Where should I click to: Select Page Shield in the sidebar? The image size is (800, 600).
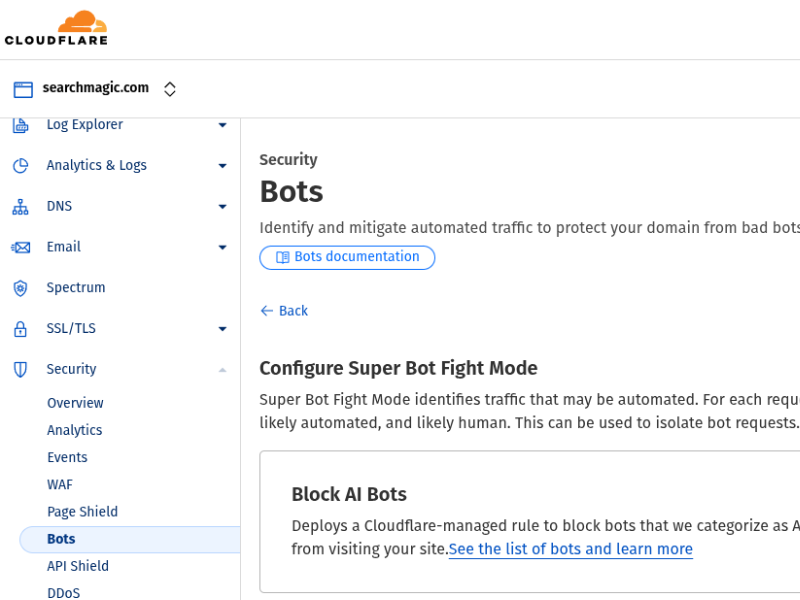pyautogui.click(x=82, y=511)
